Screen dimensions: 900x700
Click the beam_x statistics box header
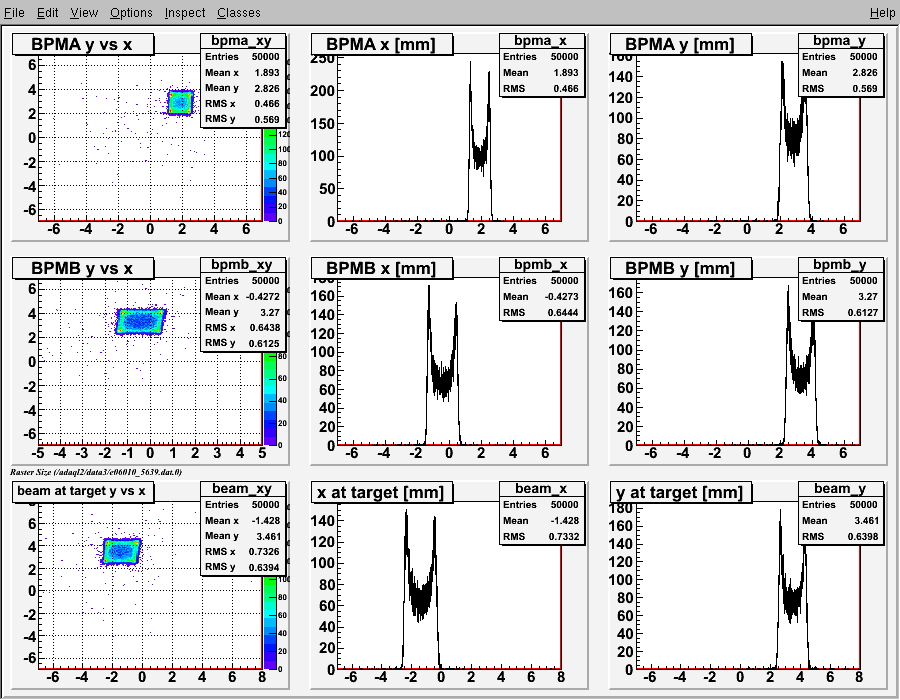(x=541, y=488)
